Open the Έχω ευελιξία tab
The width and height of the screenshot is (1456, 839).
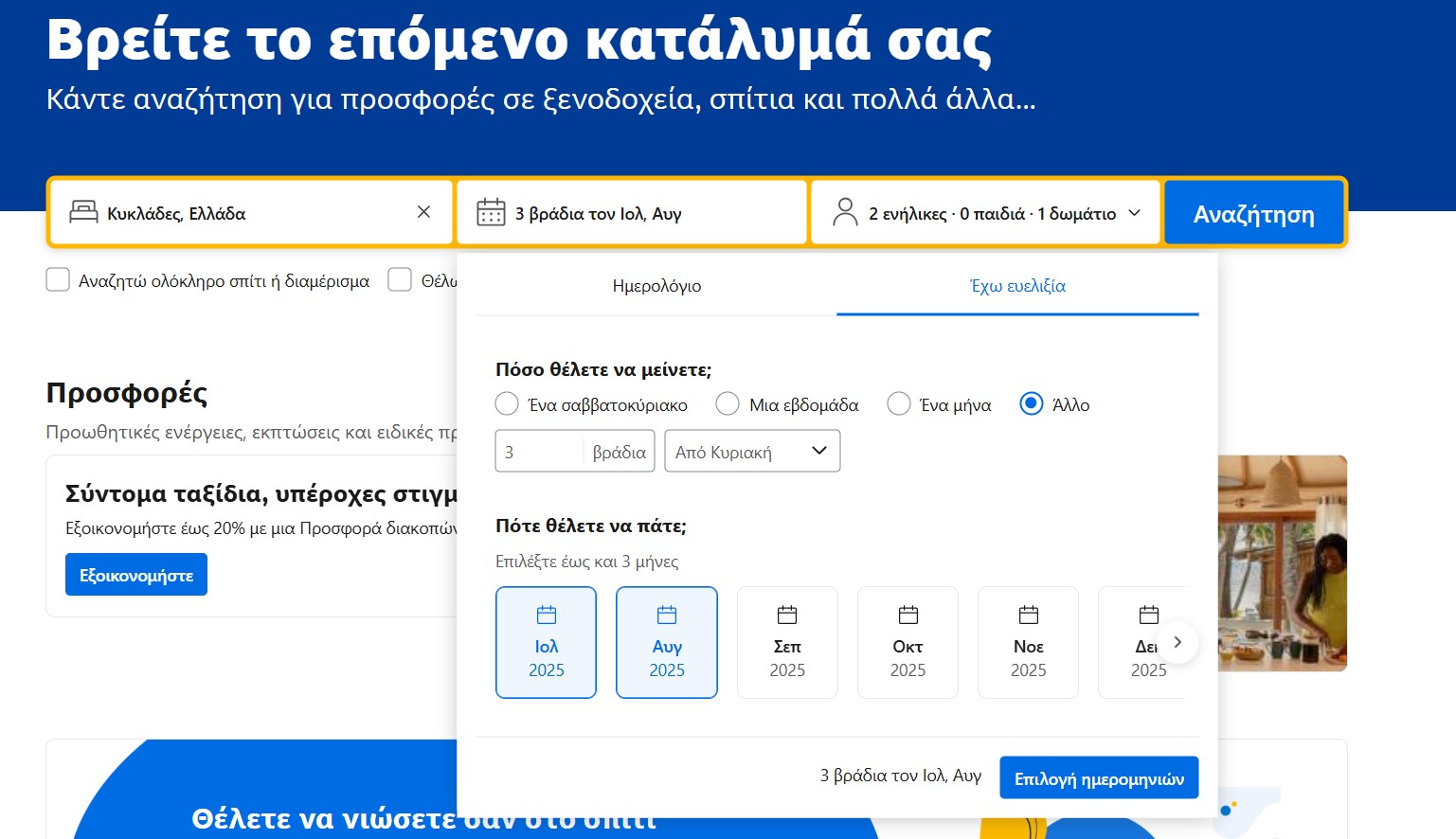(1017, 286)
